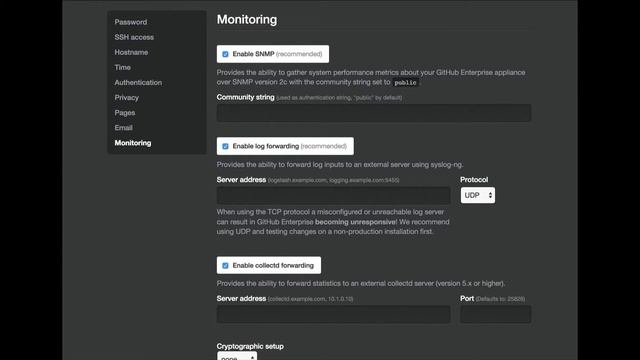Open the Password settings section

coord(131,22)
